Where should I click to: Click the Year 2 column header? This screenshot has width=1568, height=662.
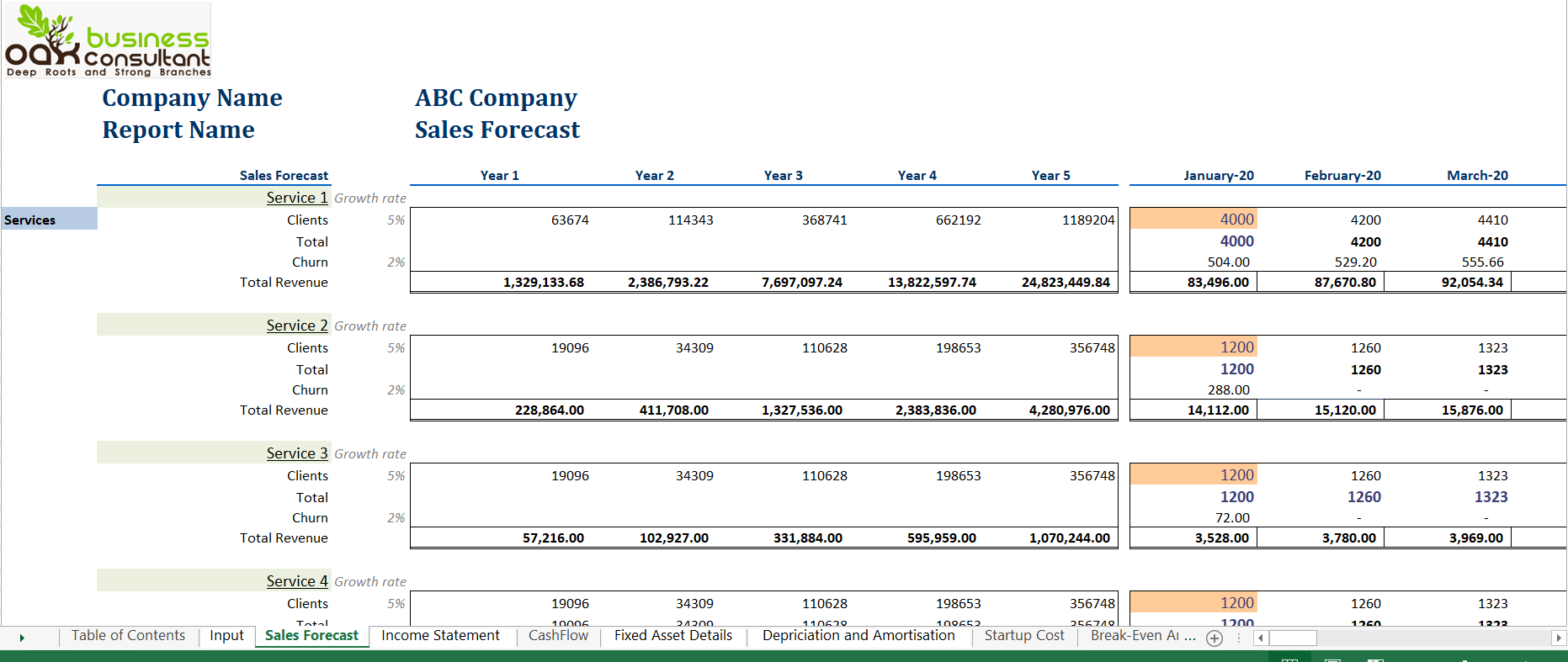(655, 175)
